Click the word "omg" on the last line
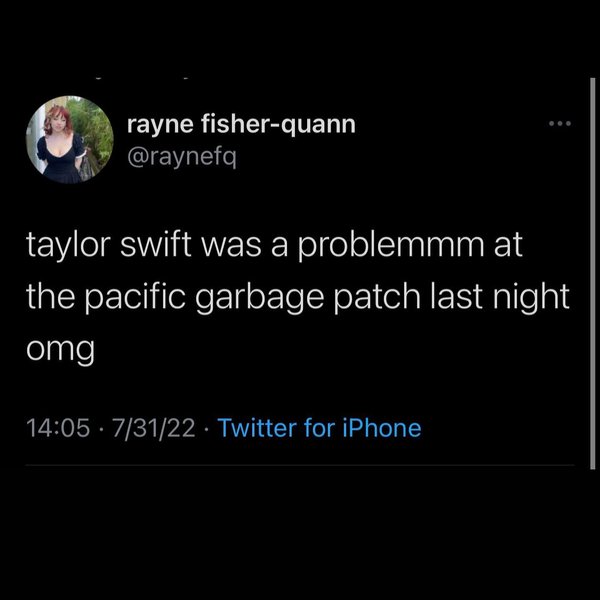 coord(60,350)
